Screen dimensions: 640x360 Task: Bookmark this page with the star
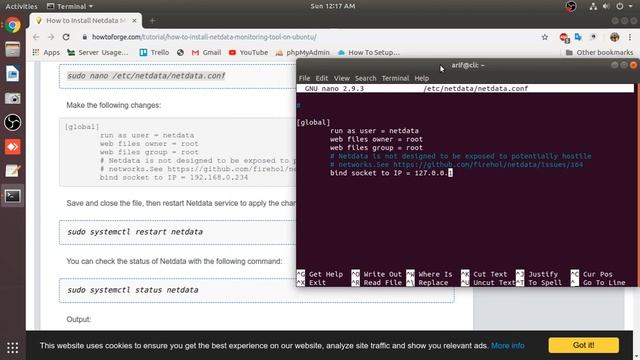545,37
